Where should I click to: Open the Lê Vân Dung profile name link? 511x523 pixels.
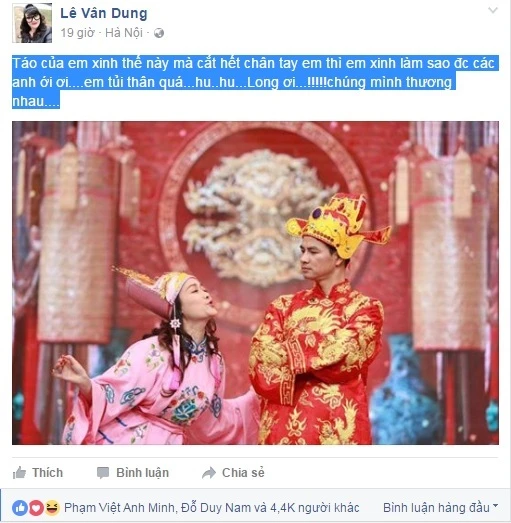(x=104, y=13)
